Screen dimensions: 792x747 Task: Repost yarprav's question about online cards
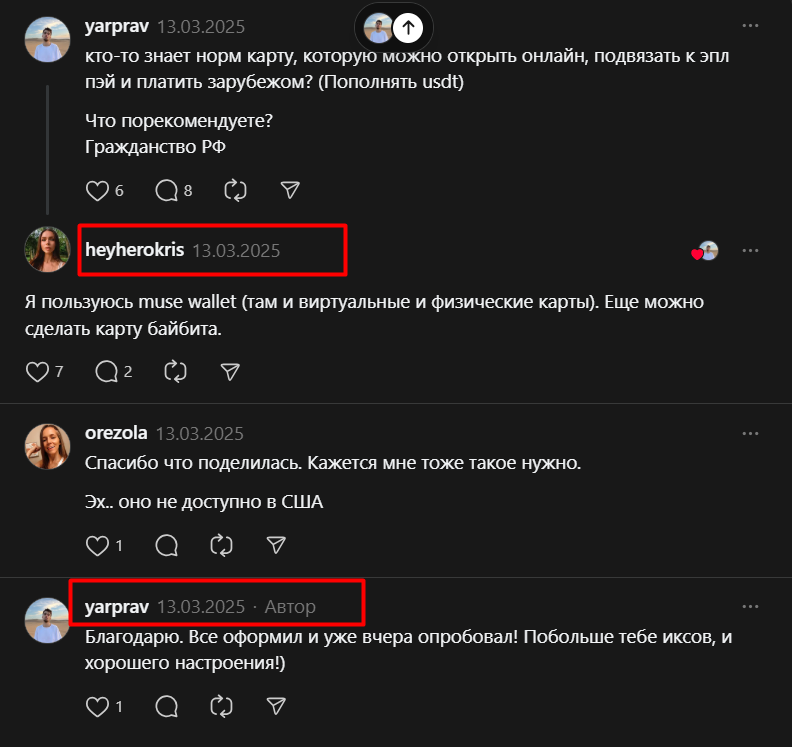(x=236, y=190)
